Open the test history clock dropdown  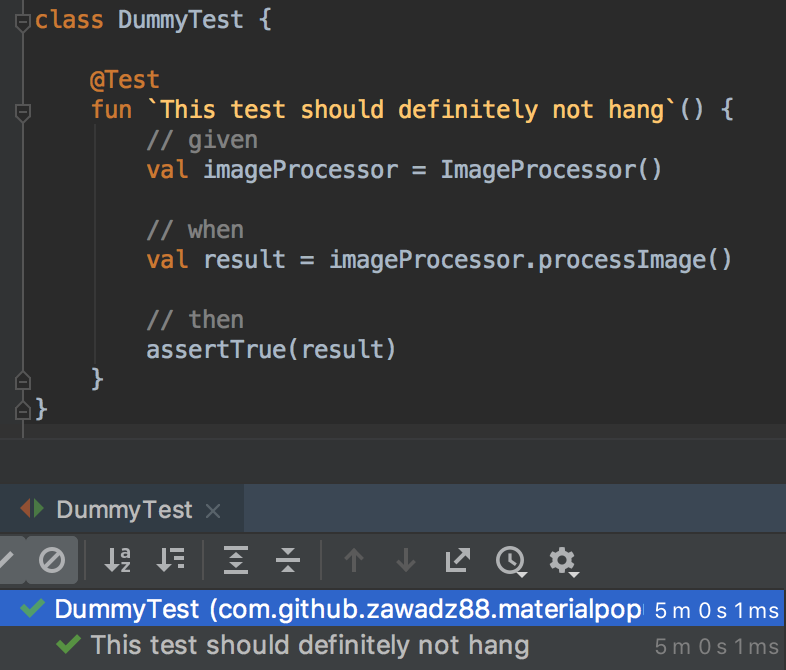tap(511, 561)
